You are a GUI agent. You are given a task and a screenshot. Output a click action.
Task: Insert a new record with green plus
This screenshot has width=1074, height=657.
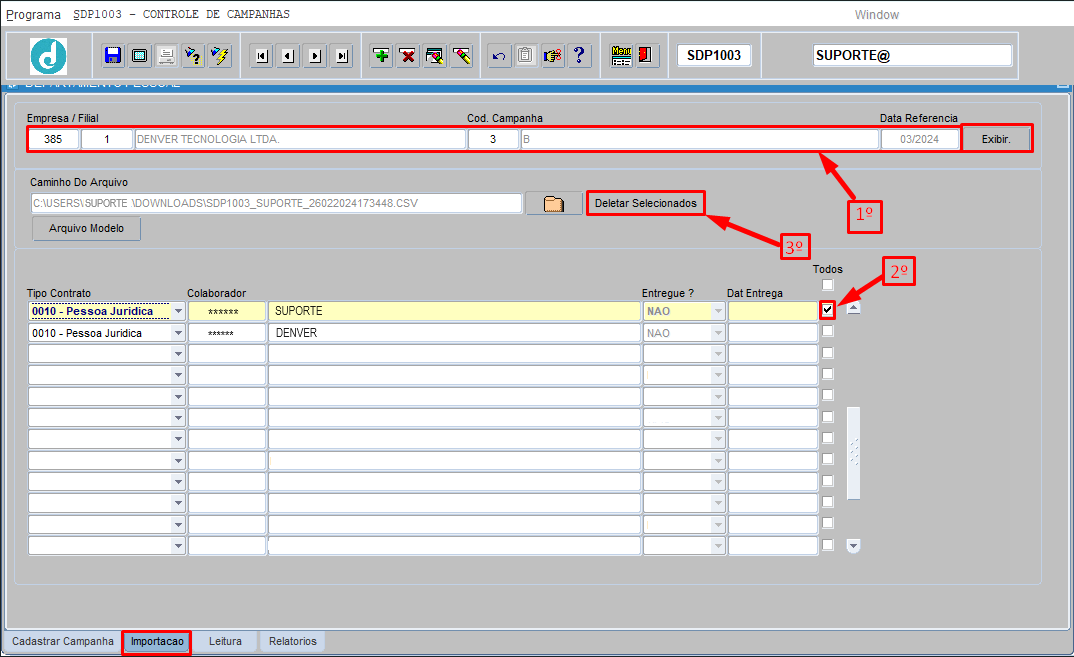point(382,55)
